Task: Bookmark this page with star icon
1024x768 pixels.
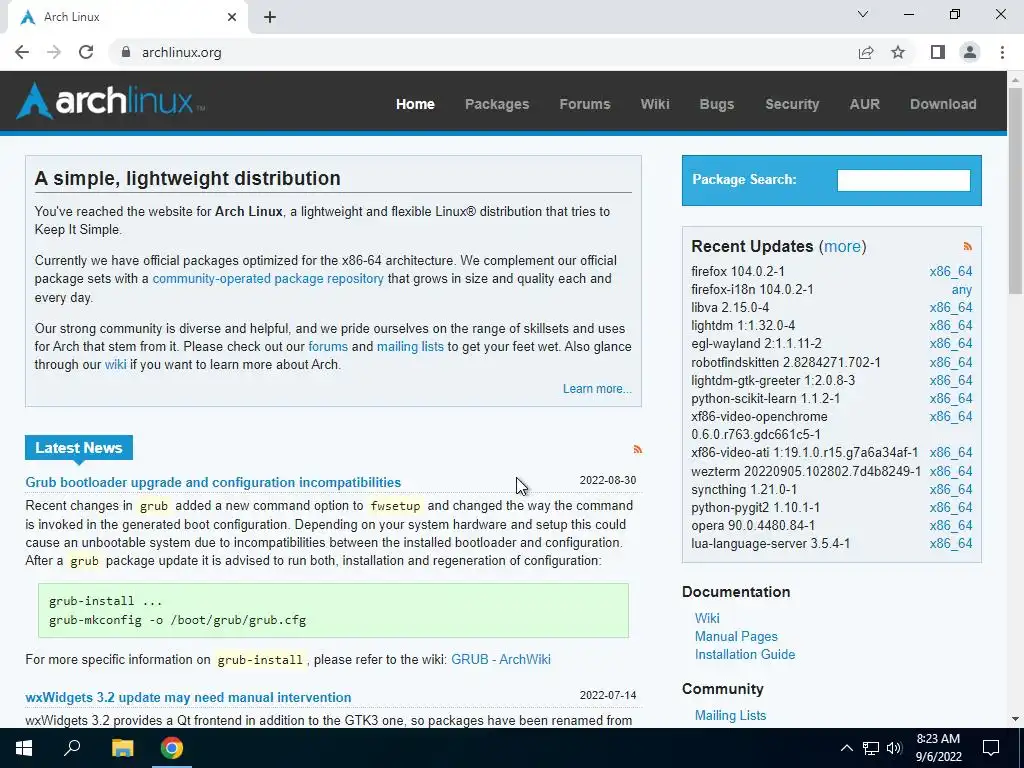Action: [x=898, y=52]
